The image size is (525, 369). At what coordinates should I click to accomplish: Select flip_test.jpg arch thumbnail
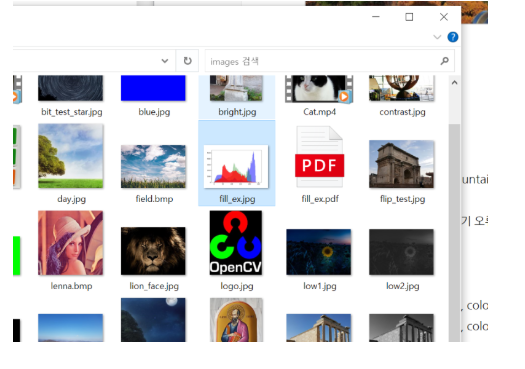(x=401, y=164)
